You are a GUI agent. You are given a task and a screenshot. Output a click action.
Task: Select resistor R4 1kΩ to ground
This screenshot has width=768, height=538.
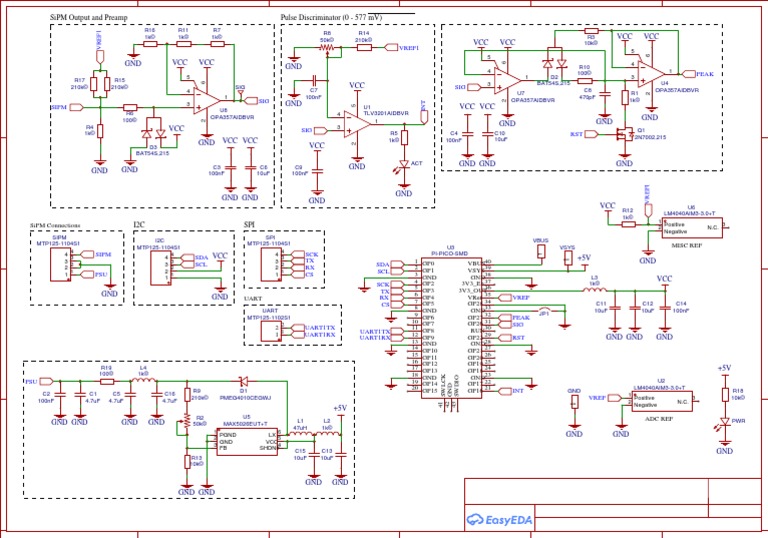click(x=100, y=131)
